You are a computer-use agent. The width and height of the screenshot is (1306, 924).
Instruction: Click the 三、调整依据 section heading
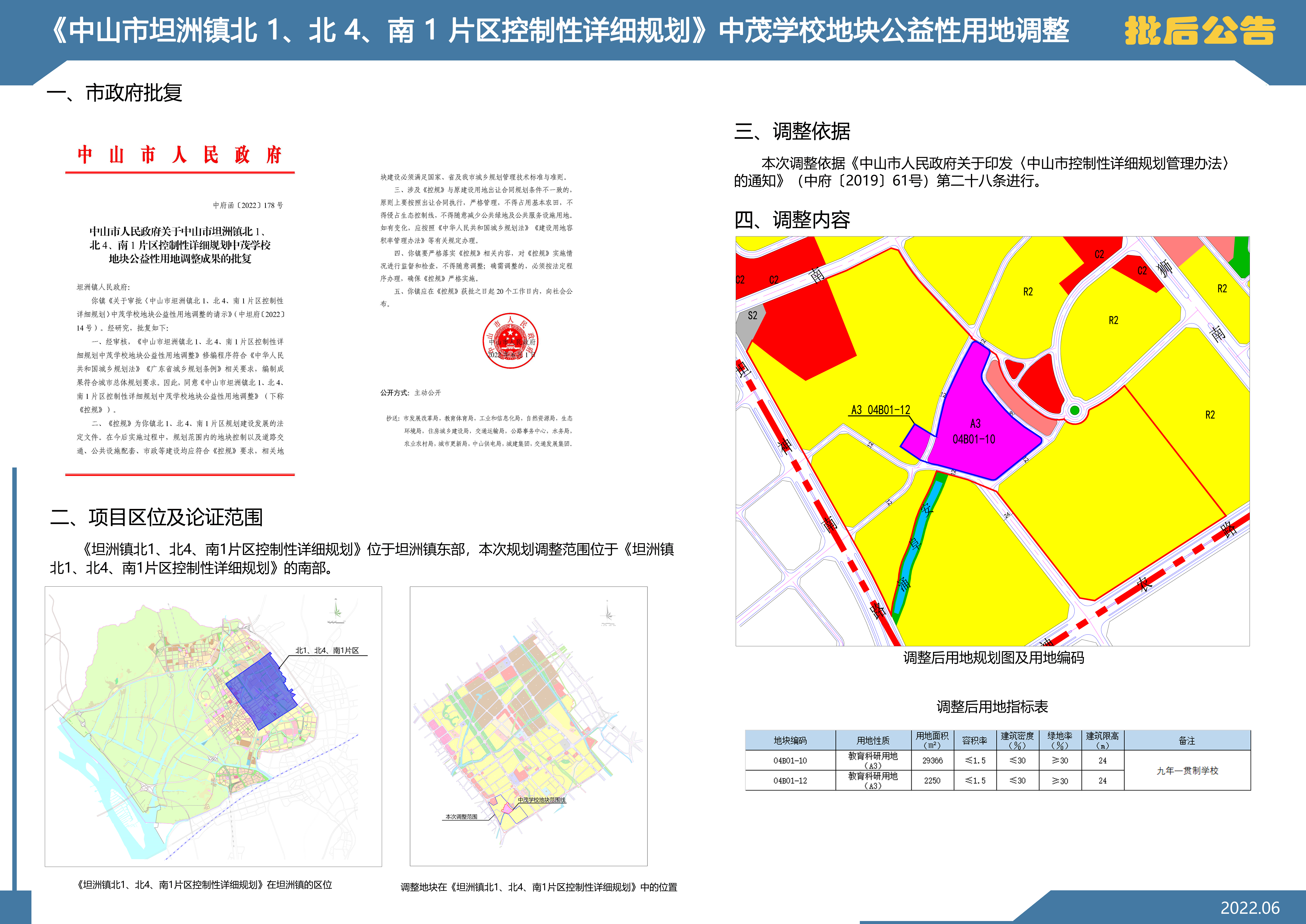[x=792, y=132]
